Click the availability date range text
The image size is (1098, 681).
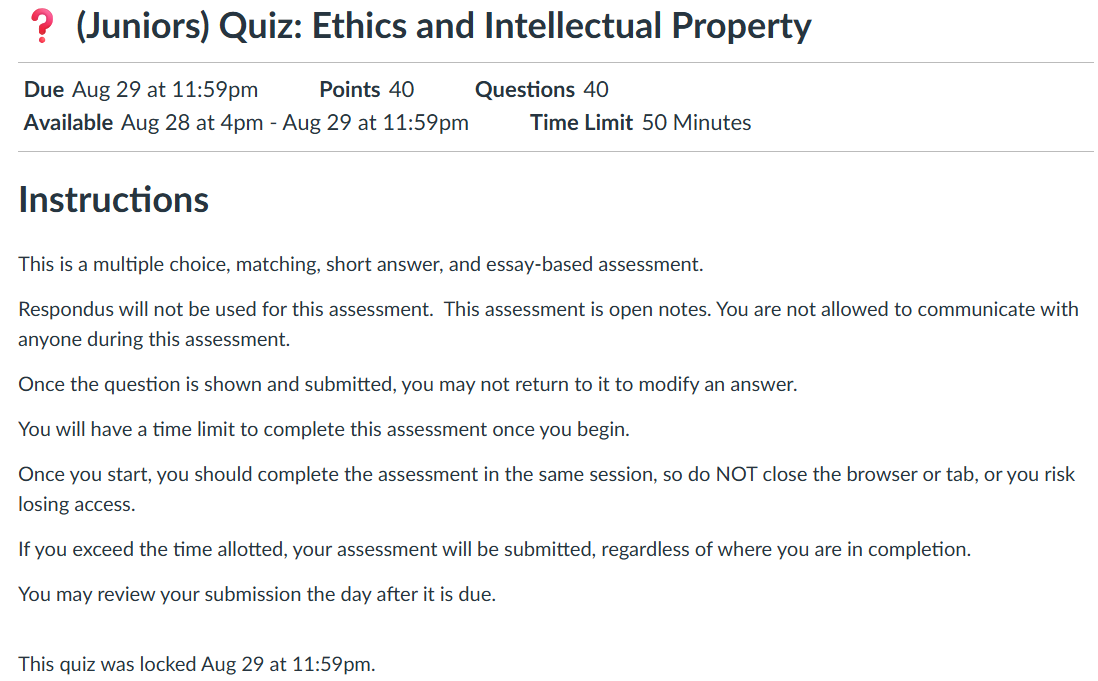[x=295, y=123]
